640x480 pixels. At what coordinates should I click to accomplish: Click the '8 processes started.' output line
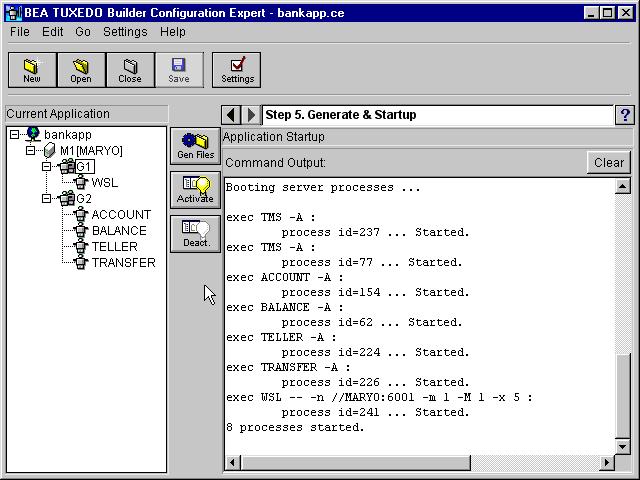pyautogui.click(x=295, y=427)
